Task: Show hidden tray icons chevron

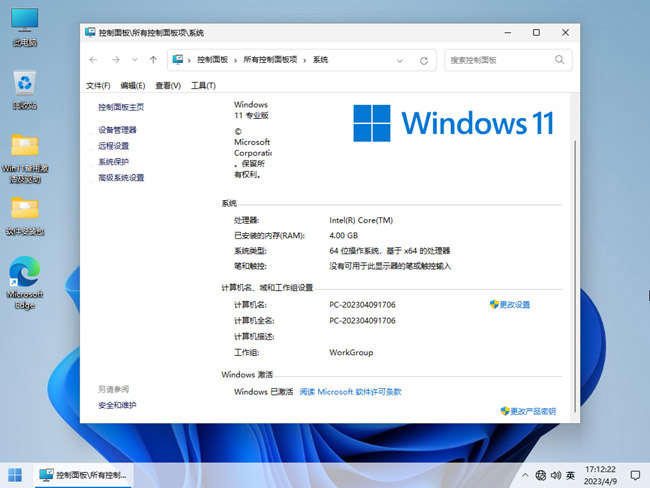Action: click(x=525, y=475)
